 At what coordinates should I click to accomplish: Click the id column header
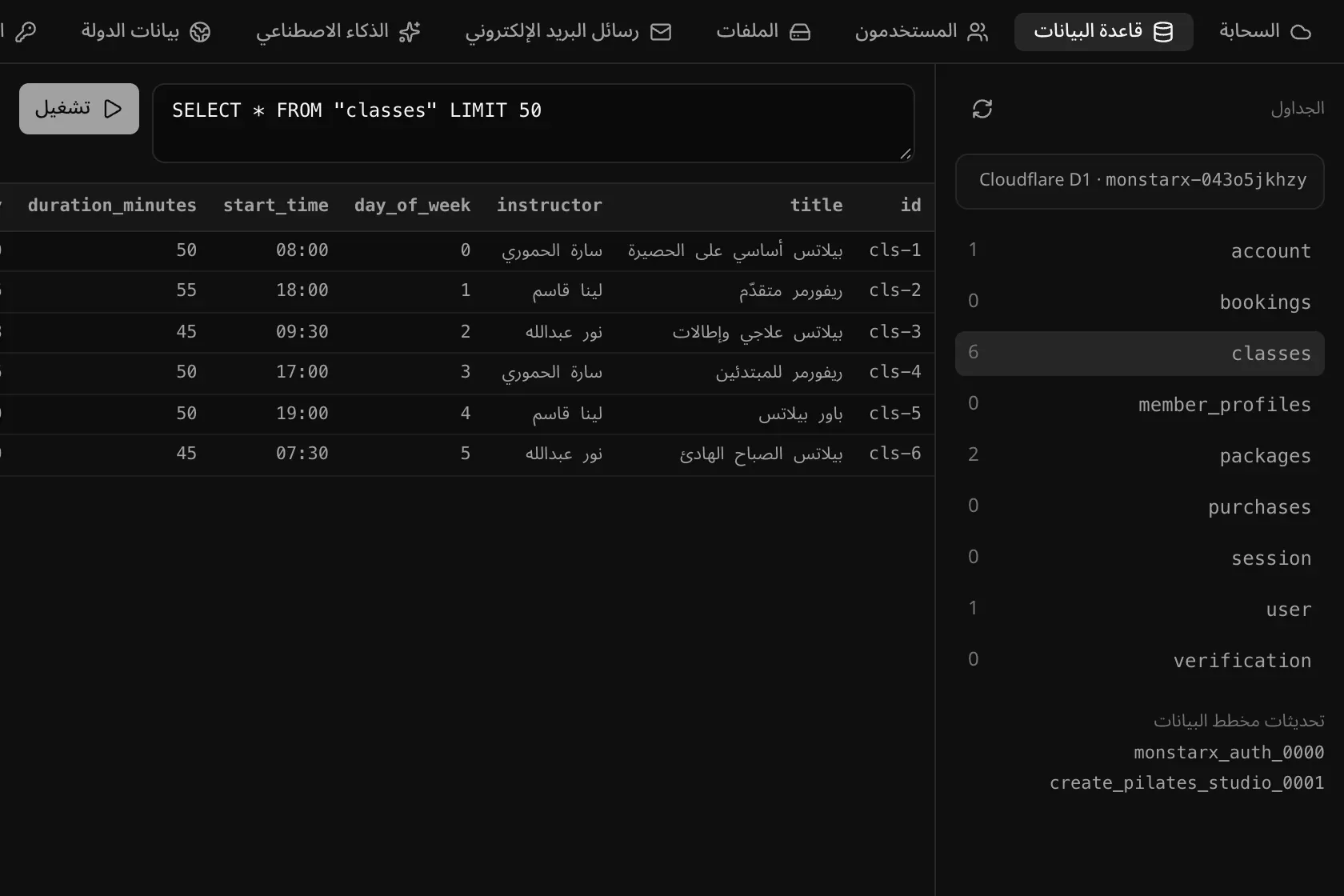[x=911, y=206]
